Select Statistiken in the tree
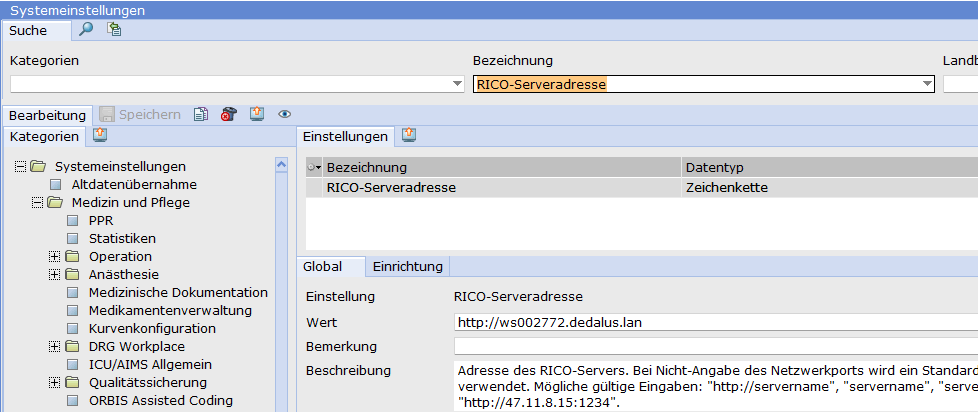This screenshot has width=979, height=412. (122, 238)
